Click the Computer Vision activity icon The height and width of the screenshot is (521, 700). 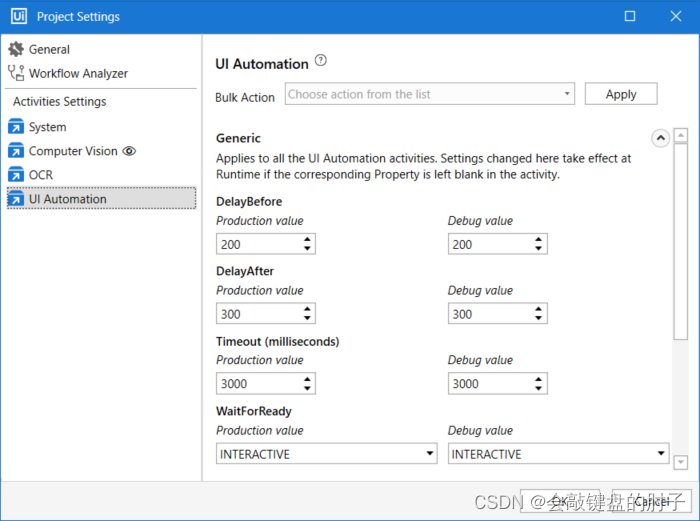pos(16,150)
